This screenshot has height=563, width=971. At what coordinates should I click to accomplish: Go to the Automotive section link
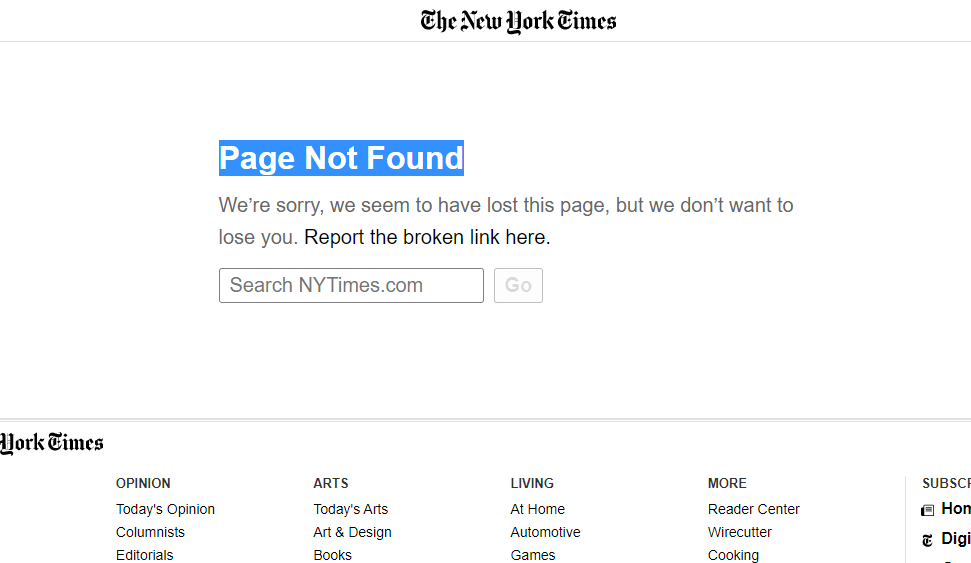545,532
